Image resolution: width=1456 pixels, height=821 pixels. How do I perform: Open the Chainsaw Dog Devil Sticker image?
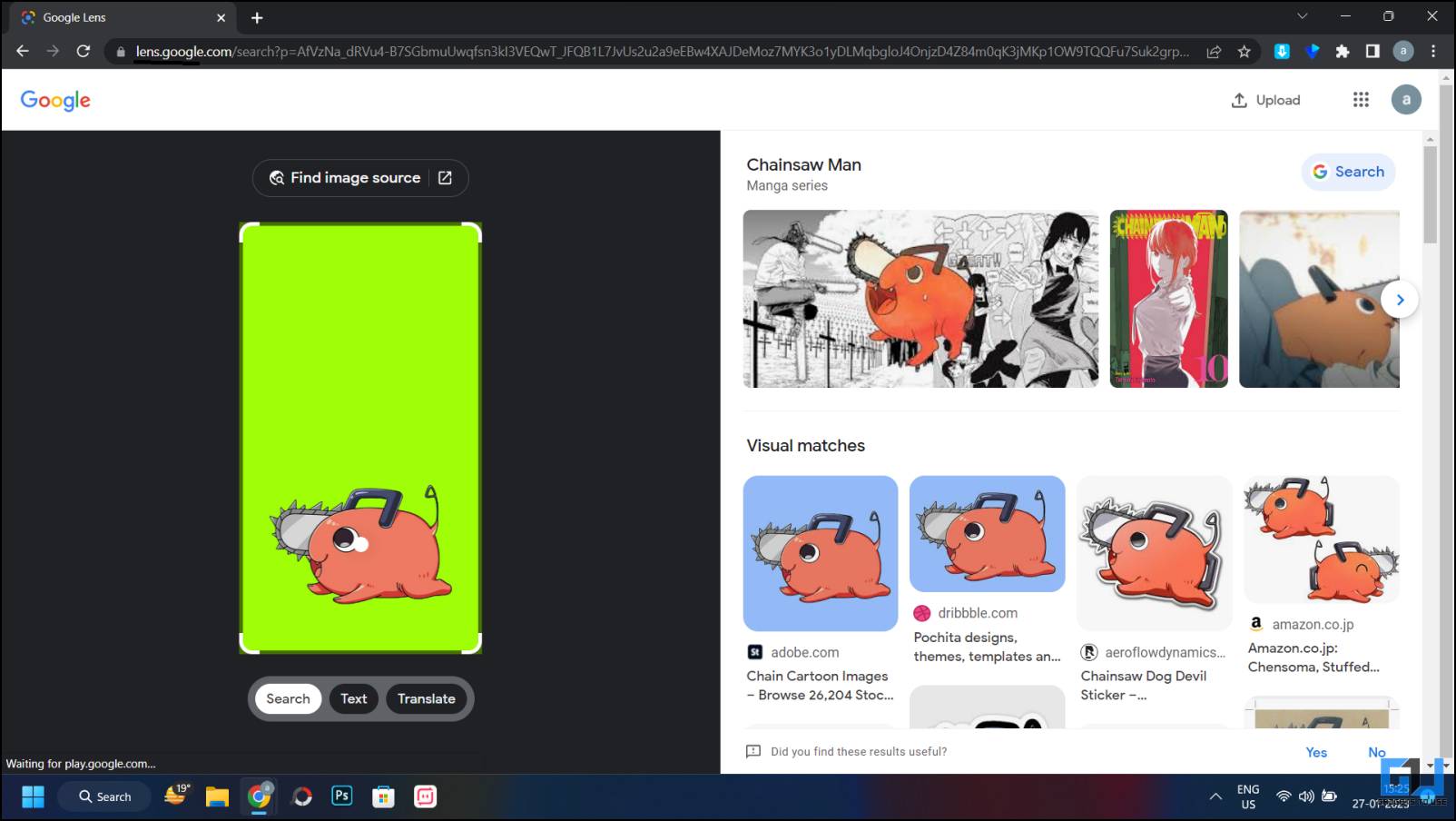1154,553
